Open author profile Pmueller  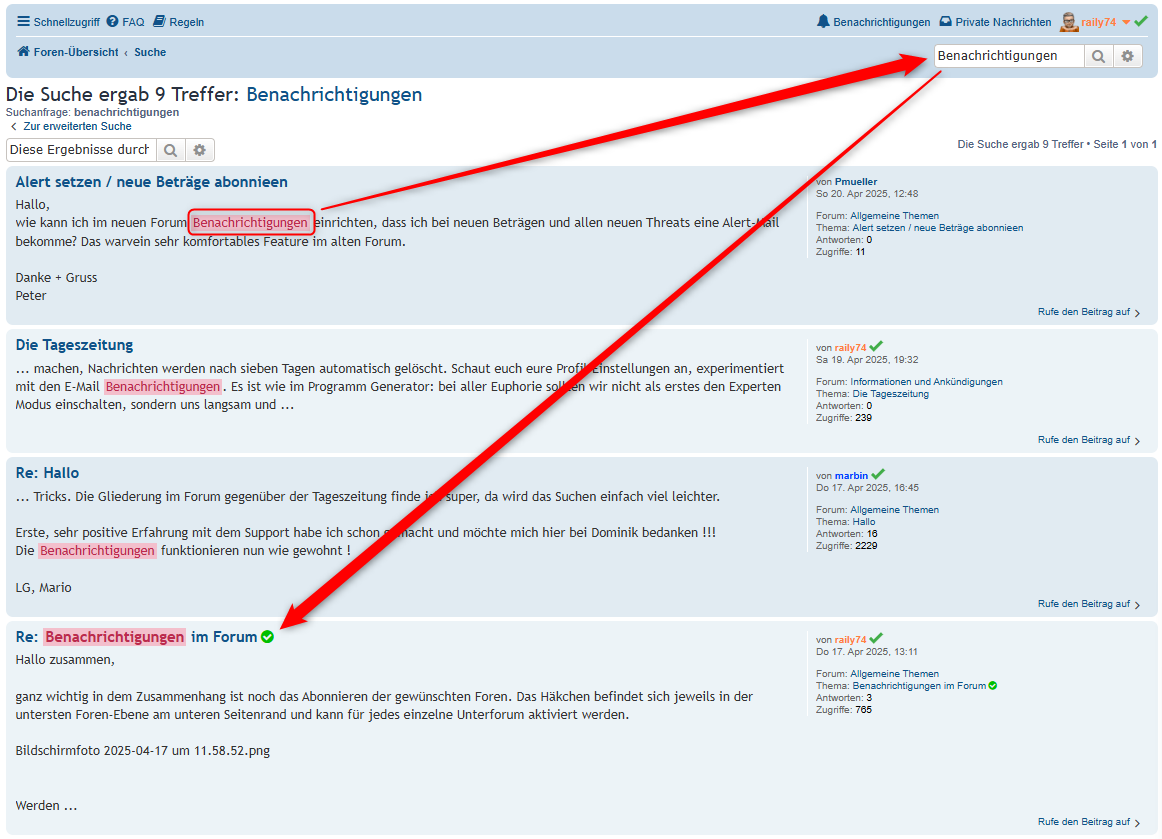(x=856, y=182)
